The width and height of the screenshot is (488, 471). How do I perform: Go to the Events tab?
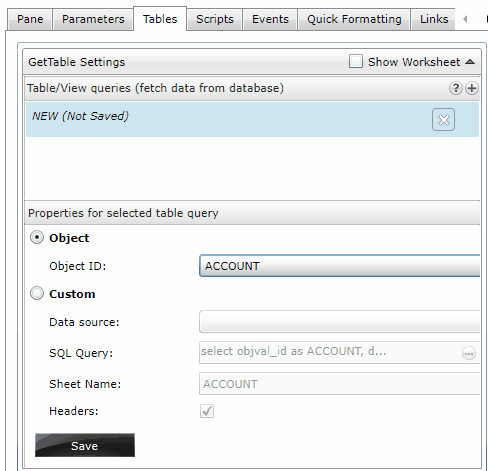coord(270,20)
